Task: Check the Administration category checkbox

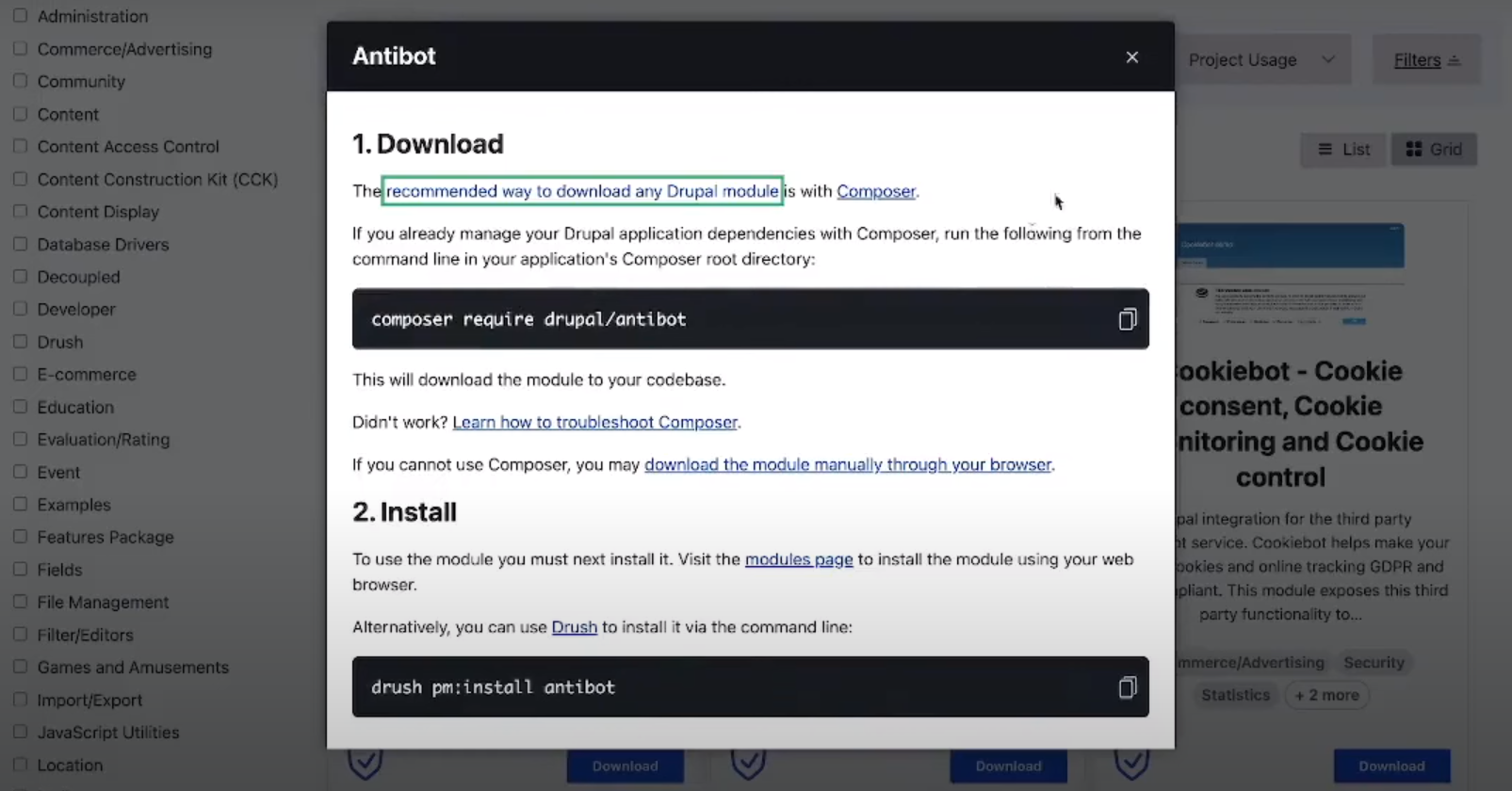Action: tap(20, 16)
